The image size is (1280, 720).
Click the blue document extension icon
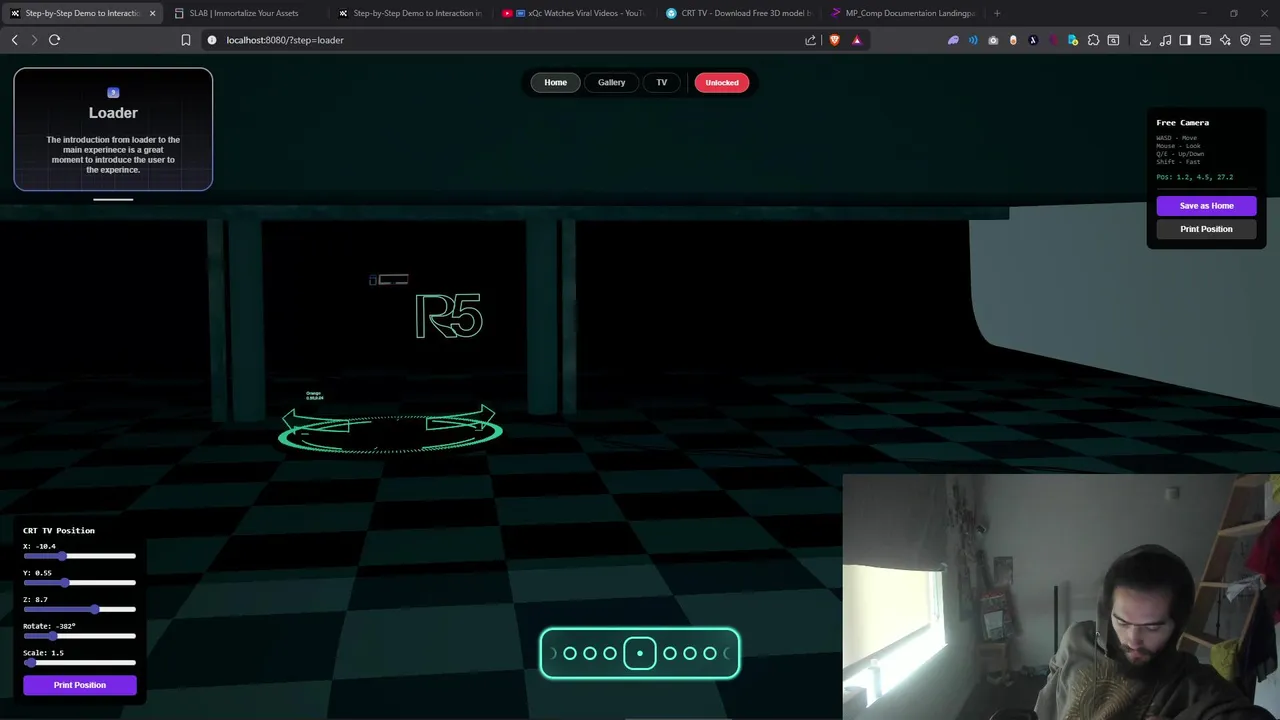point(1073,40)
